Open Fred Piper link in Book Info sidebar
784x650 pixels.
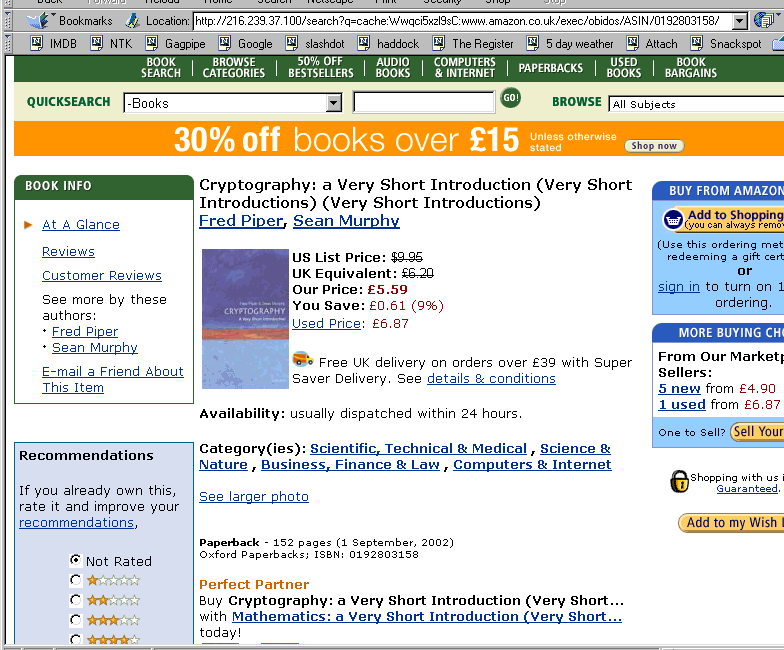[x=85, y=332]
